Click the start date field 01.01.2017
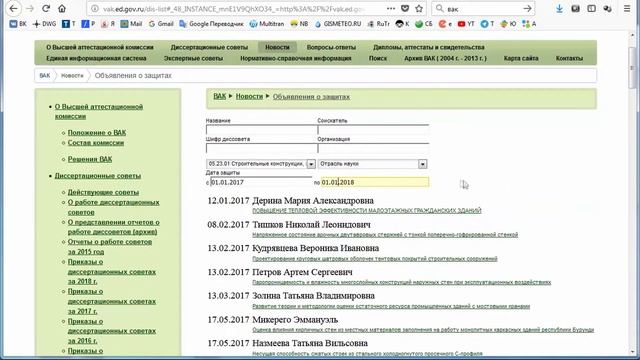 click(261, 182)
